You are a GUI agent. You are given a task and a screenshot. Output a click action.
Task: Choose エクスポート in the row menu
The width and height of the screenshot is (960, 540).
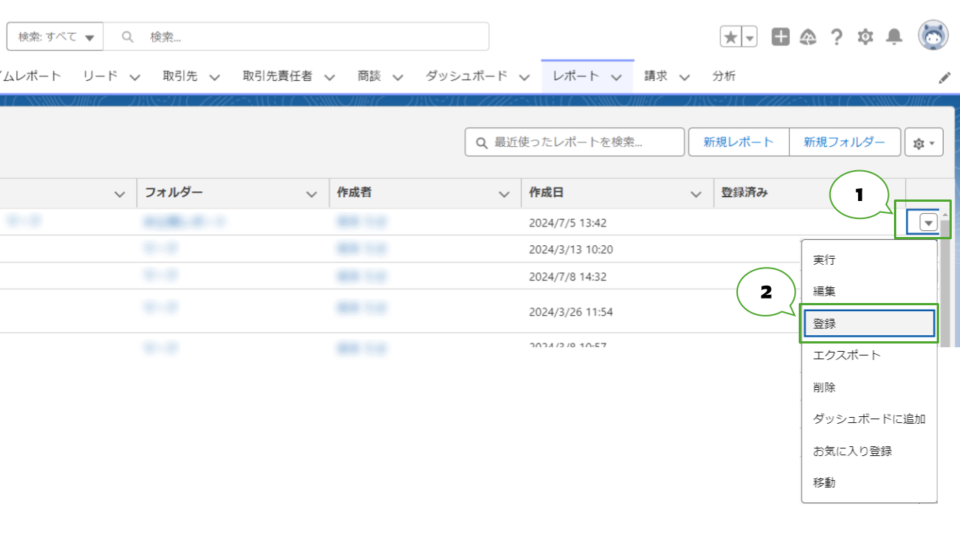[x=846, y=355]
